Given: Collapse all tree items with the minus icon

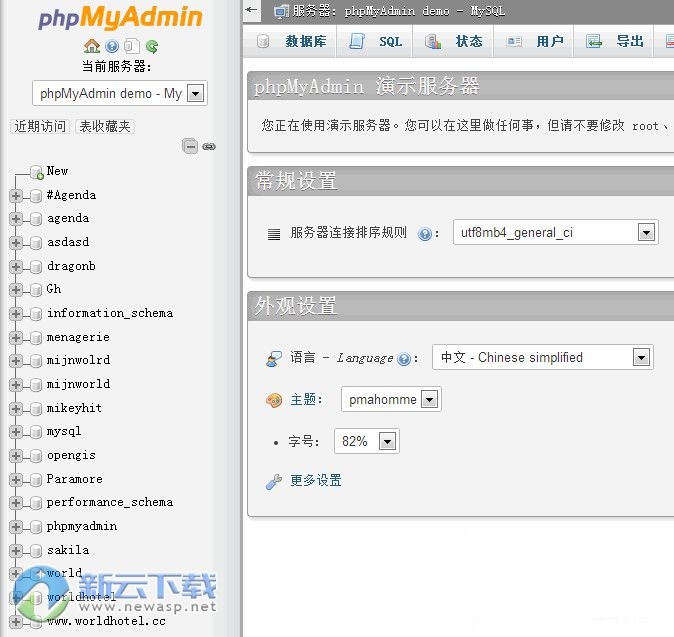Looking at the screenshot, I should tap(190, 146).
